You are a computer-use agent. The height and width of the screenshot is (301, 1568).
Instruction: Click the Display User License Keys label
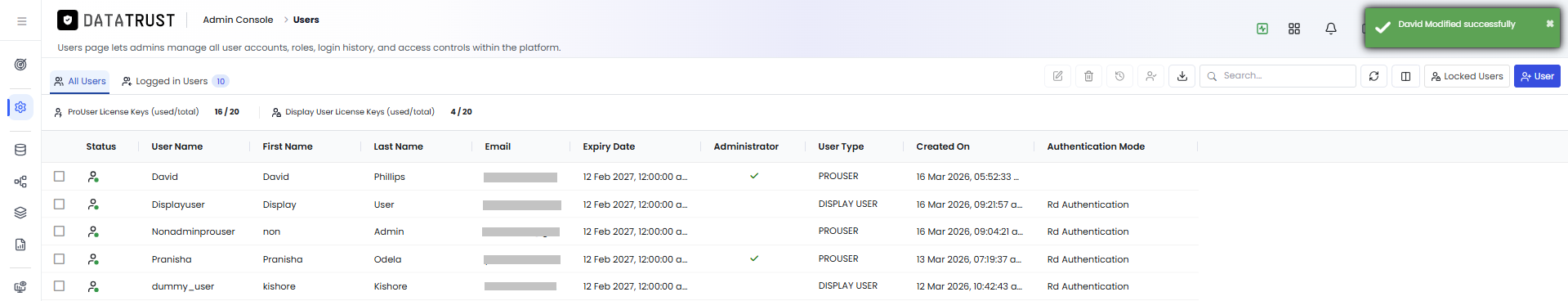point(360,112)
